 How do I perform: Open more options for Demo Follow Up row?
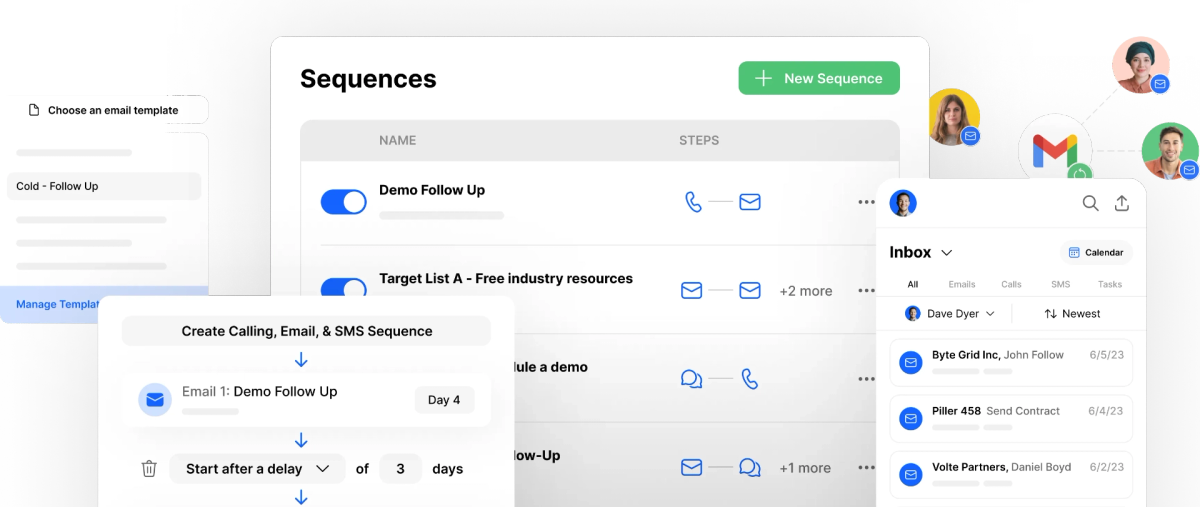[x=866, y=202]
